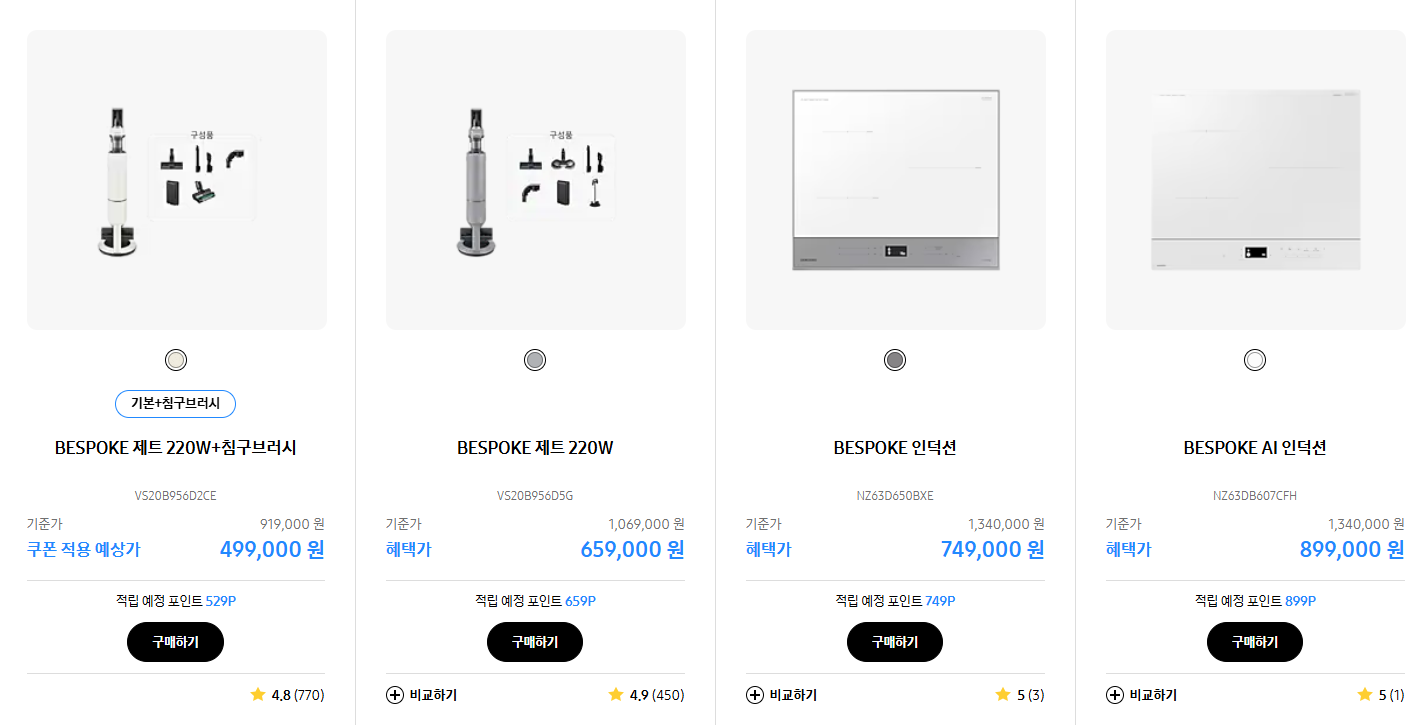Select the dark color swatch under BESPOKE 인덕션
The width and height of the screenshot is (1422, 725).
point(895,358)
